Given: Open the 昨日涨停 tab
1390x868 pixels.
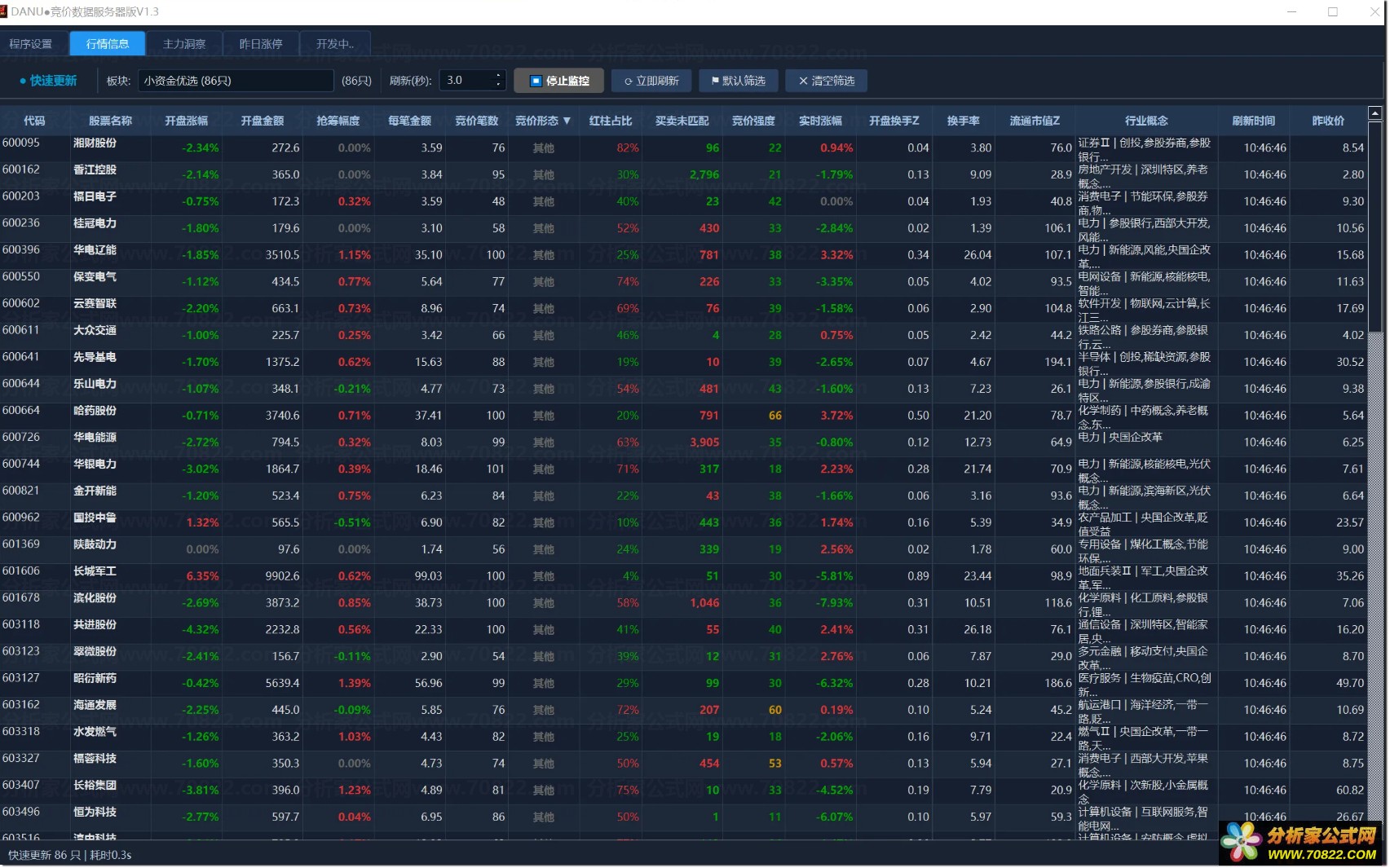Looking at the screenshot, I should (x=261, y=44).
